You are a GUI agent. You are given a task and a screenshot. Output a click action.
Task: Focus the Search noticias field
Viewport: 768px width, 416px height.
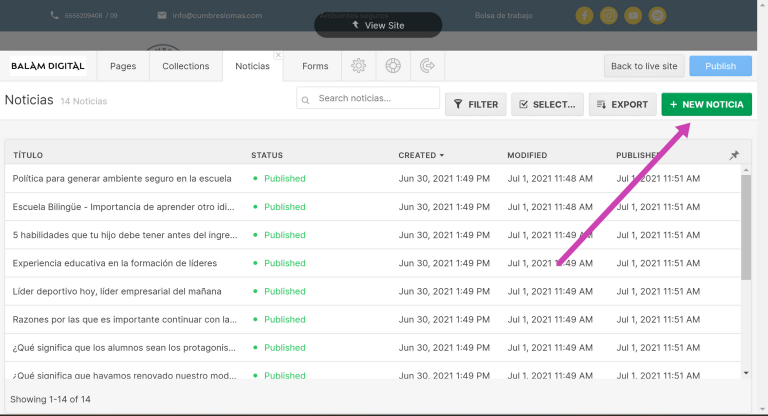[368, 98]
